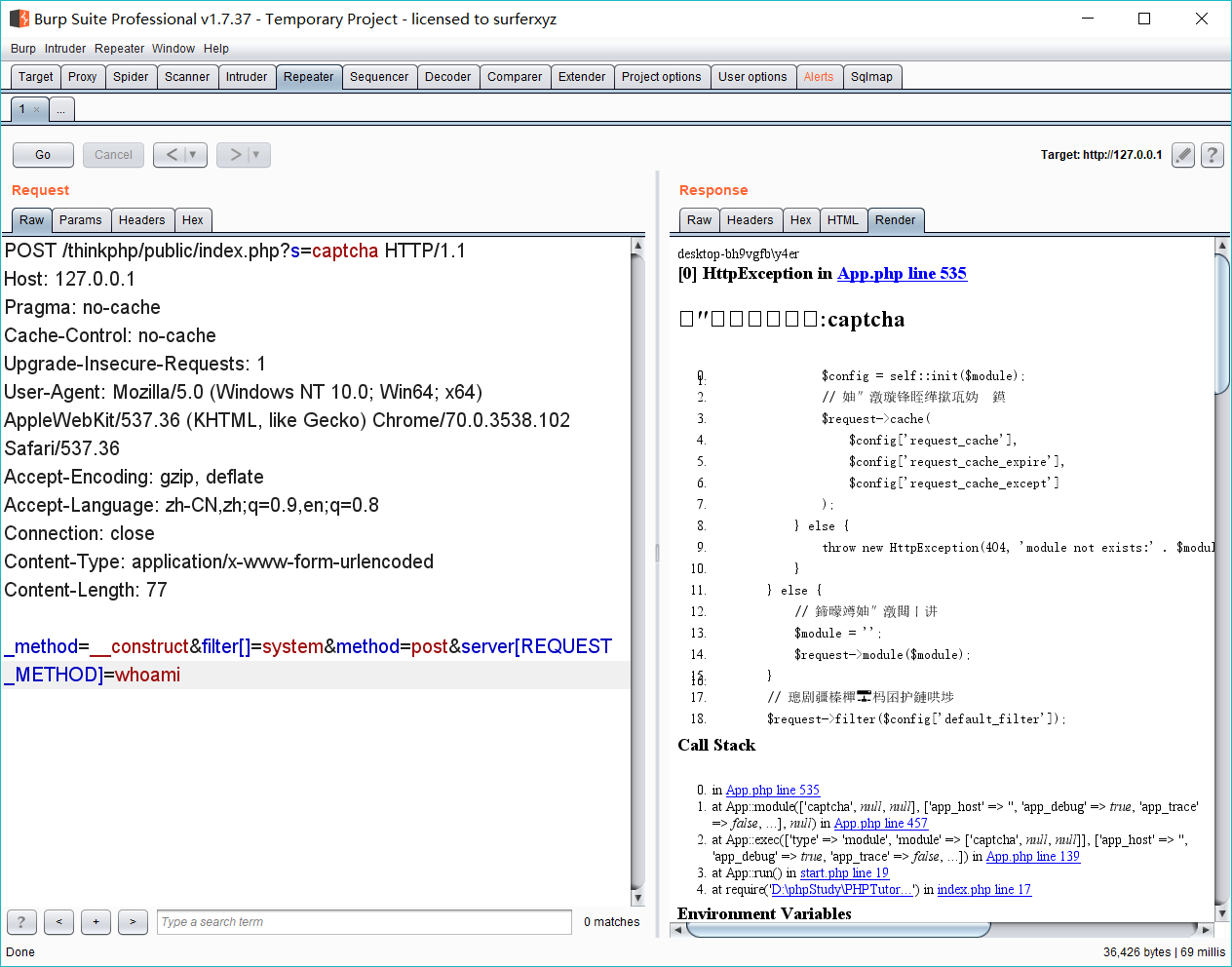Switch to the Sequencer tab
This screenshot has height=967, width=1232.
pos(380,77)
